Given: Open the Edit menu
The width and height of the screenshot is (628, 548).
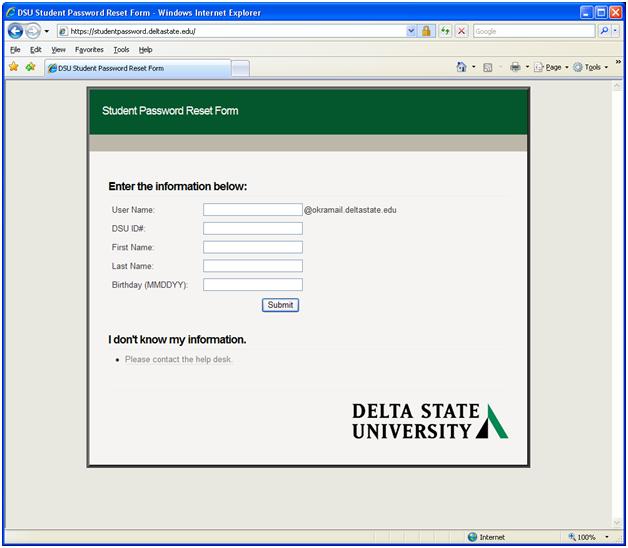Looking at the screenshot, I should [36, 50].
